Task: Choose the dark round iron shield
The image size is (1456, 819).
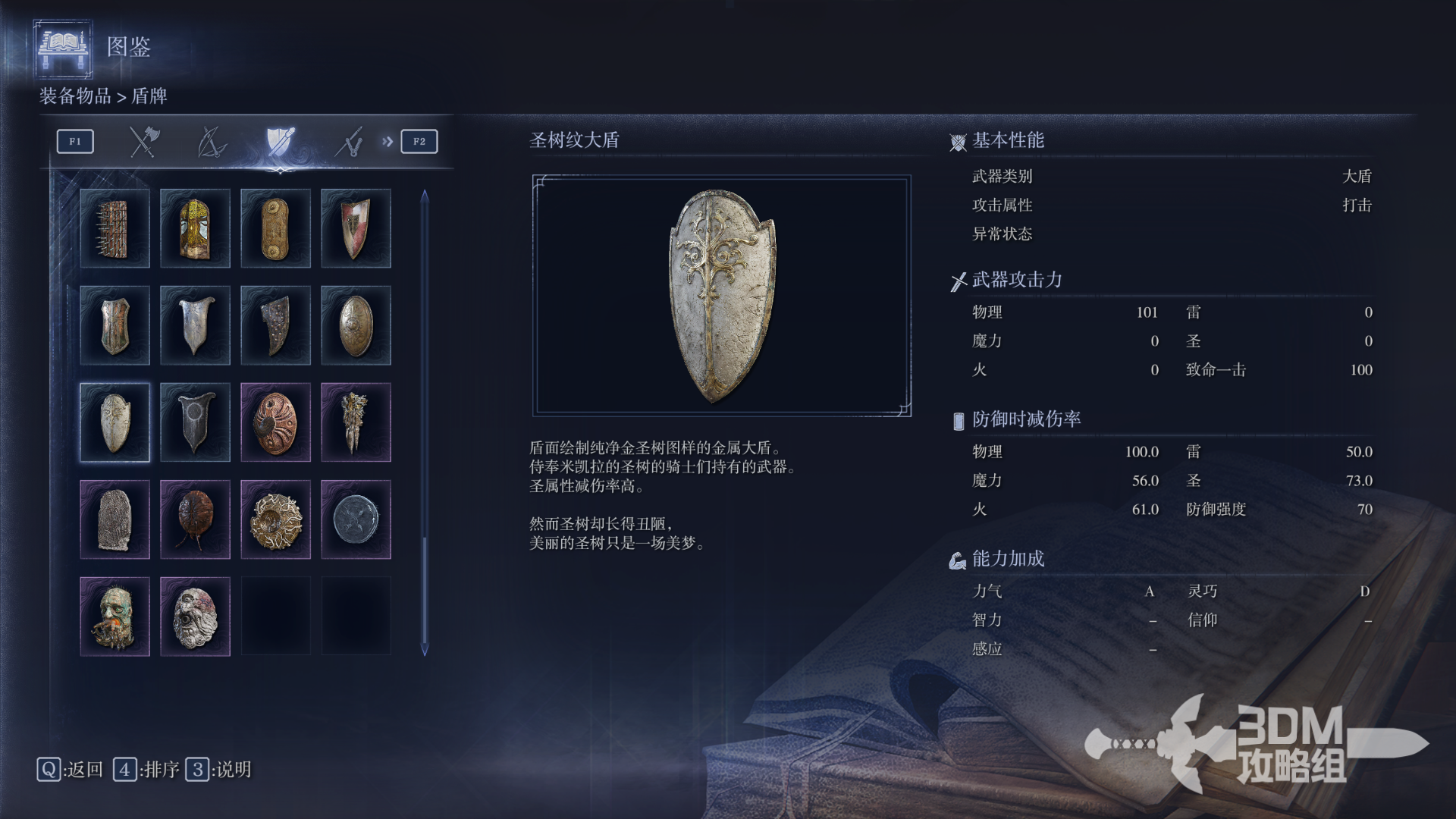Action: 356,519
